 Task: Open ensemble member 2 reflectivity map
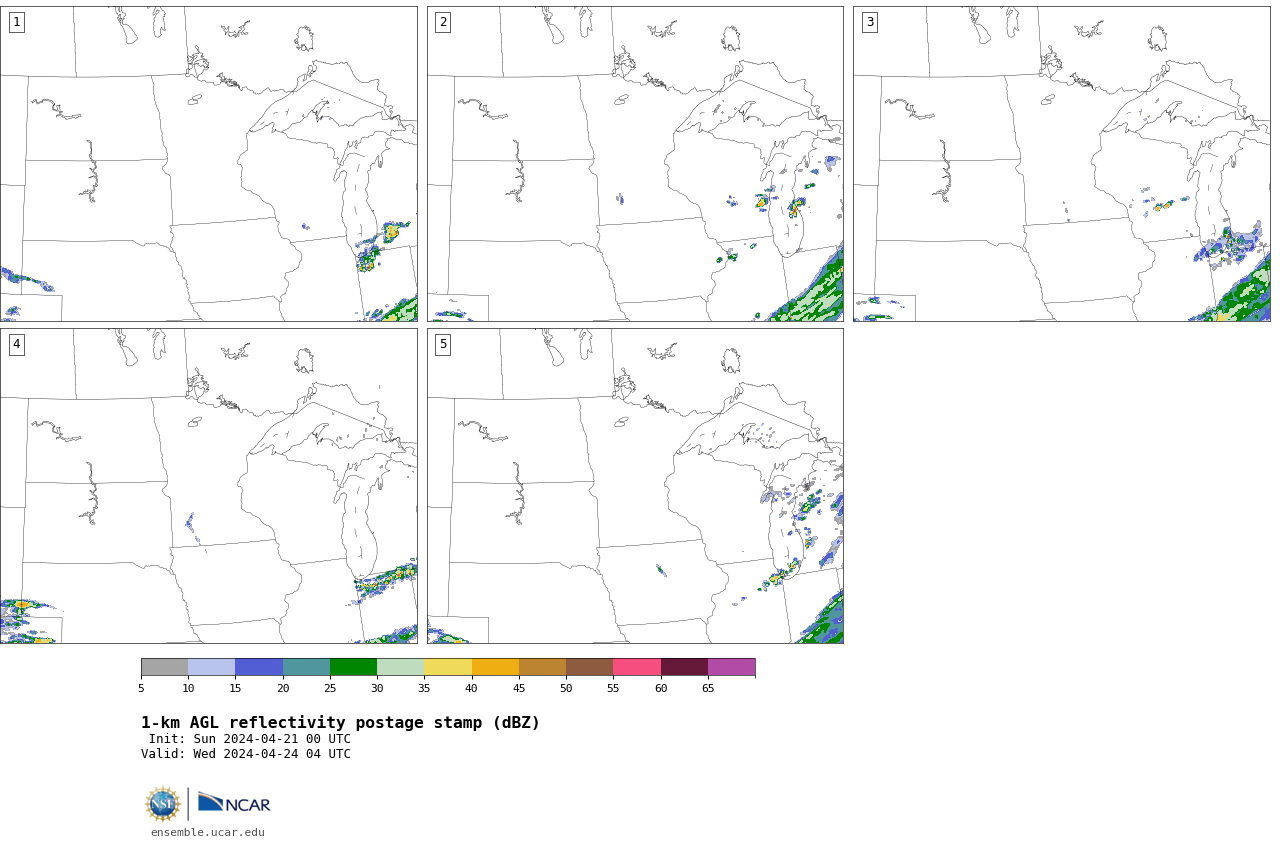point(635,164)
